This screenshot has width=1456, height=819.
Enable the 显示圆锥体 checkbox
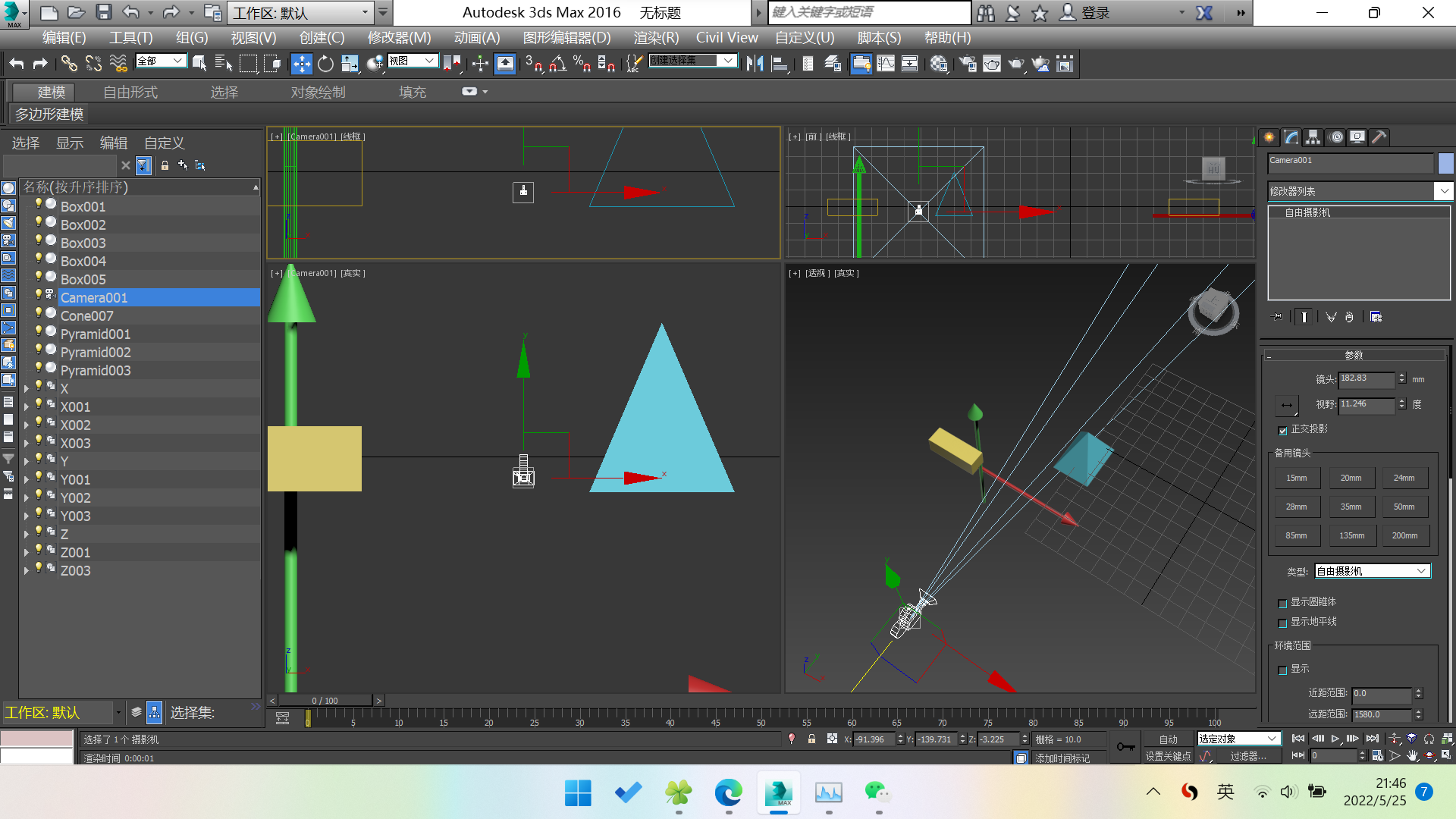coord(1283,603)
